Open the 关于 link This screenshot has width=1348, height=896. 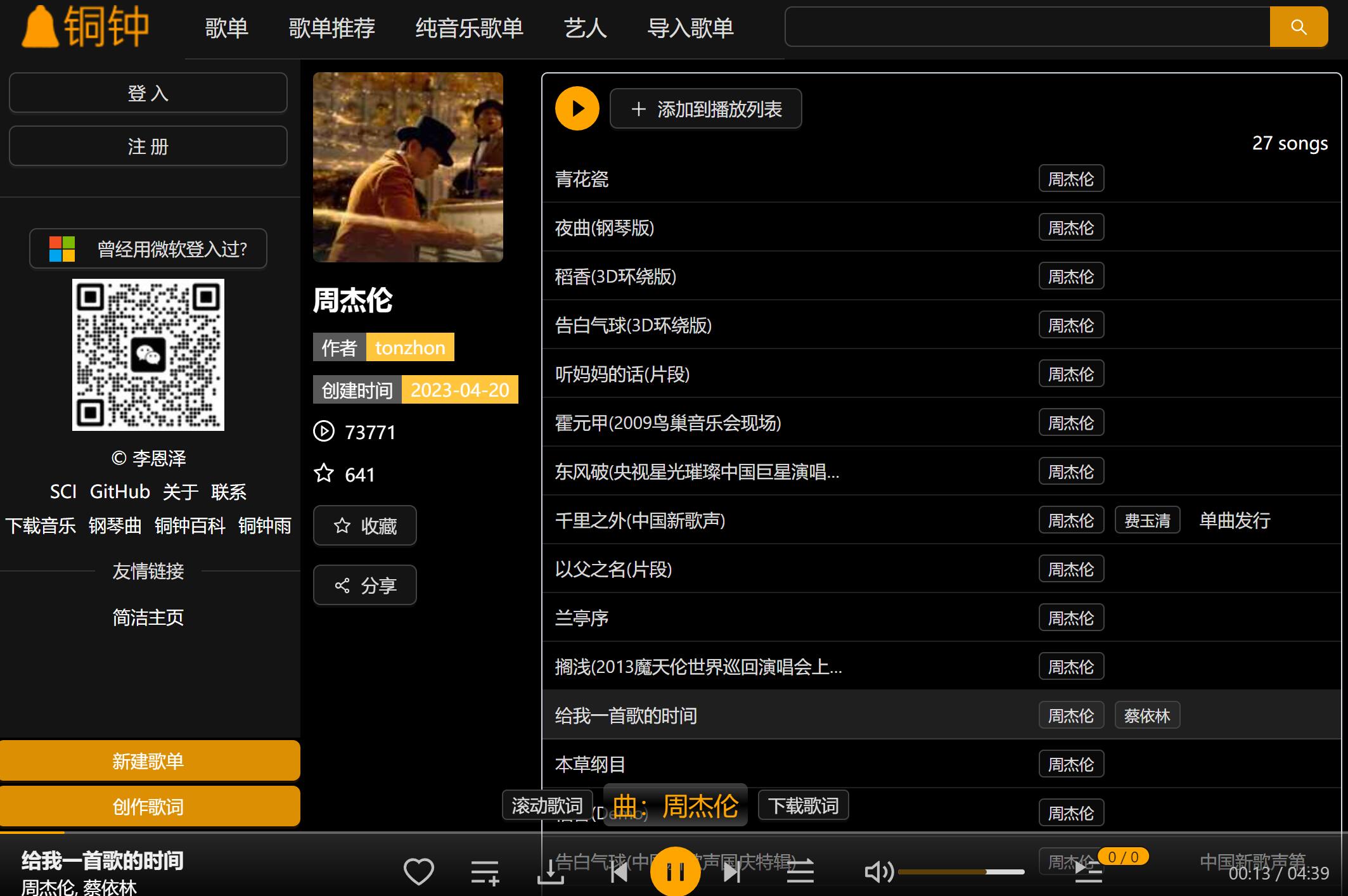click(181, 492)
